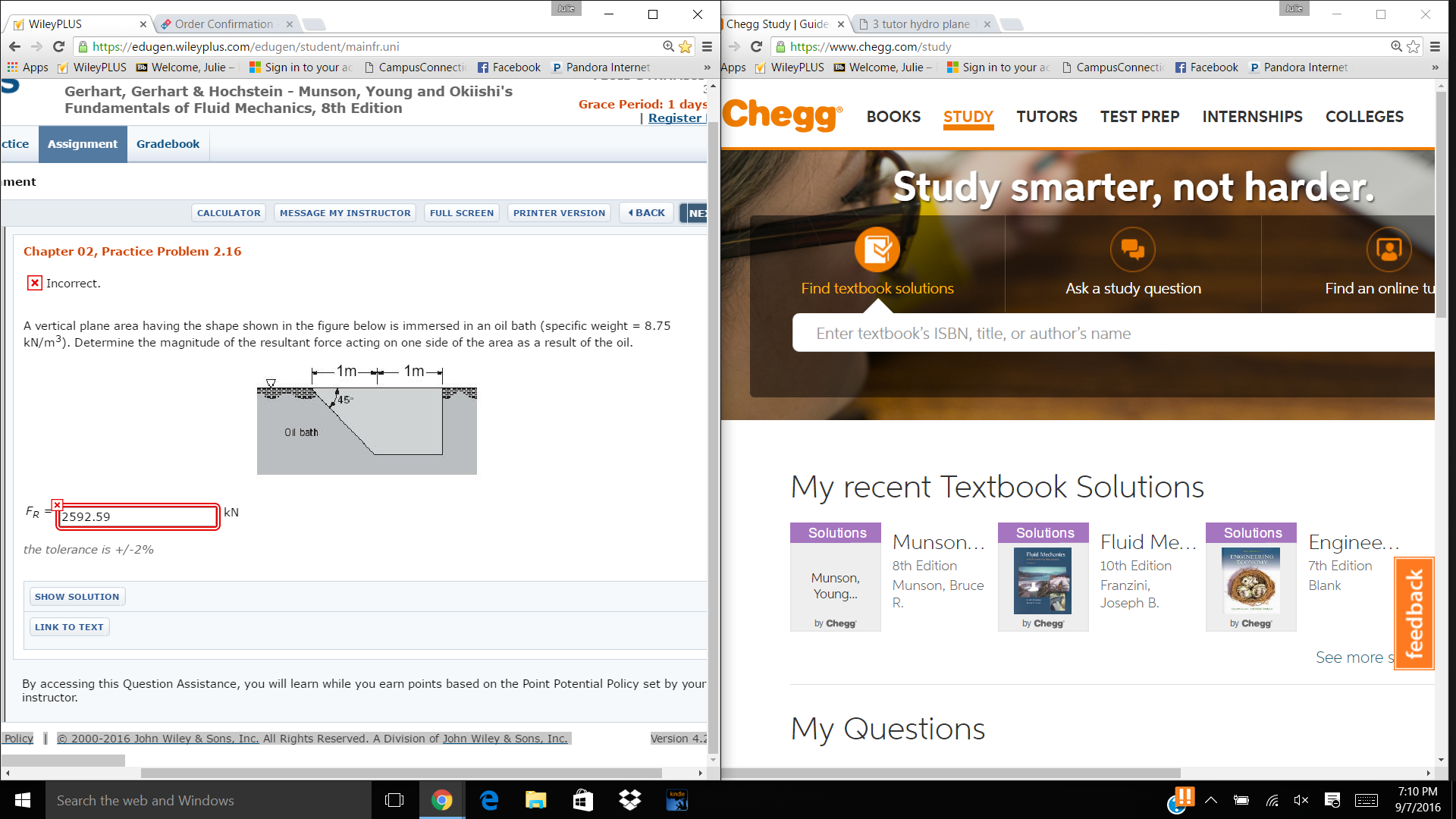Expand Chegg bookmarks bar overflow chevron
Viewport: 1456px width, 819px height.
point(1435,67)
